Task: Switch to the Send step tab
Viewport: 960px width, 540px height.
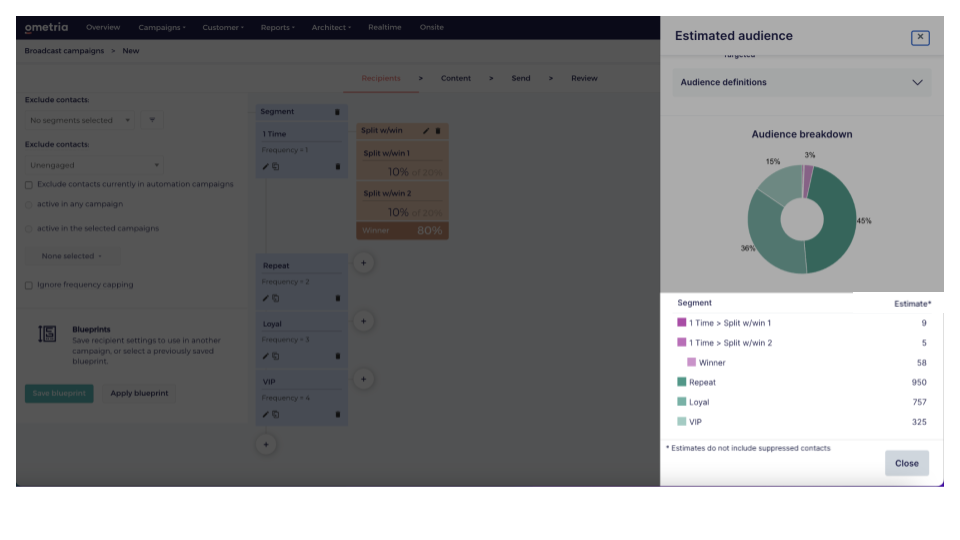Action: 521,78
